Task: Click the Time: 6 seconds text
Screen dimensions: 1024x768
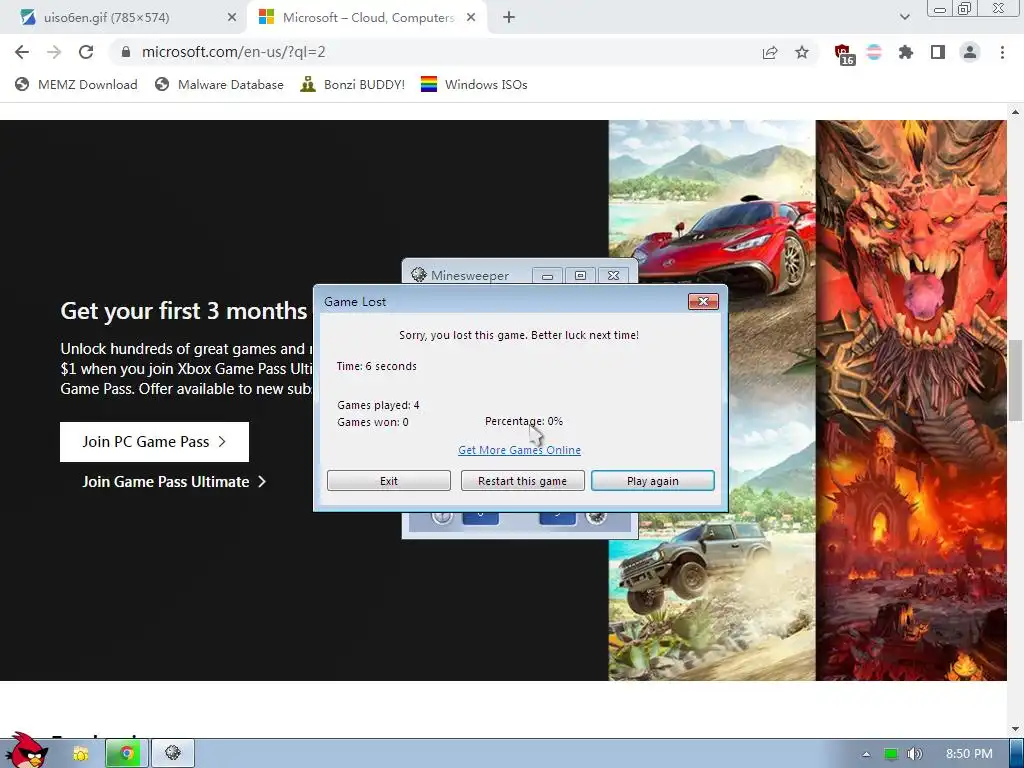Action: pyautogui.click(x=376, y=366)
